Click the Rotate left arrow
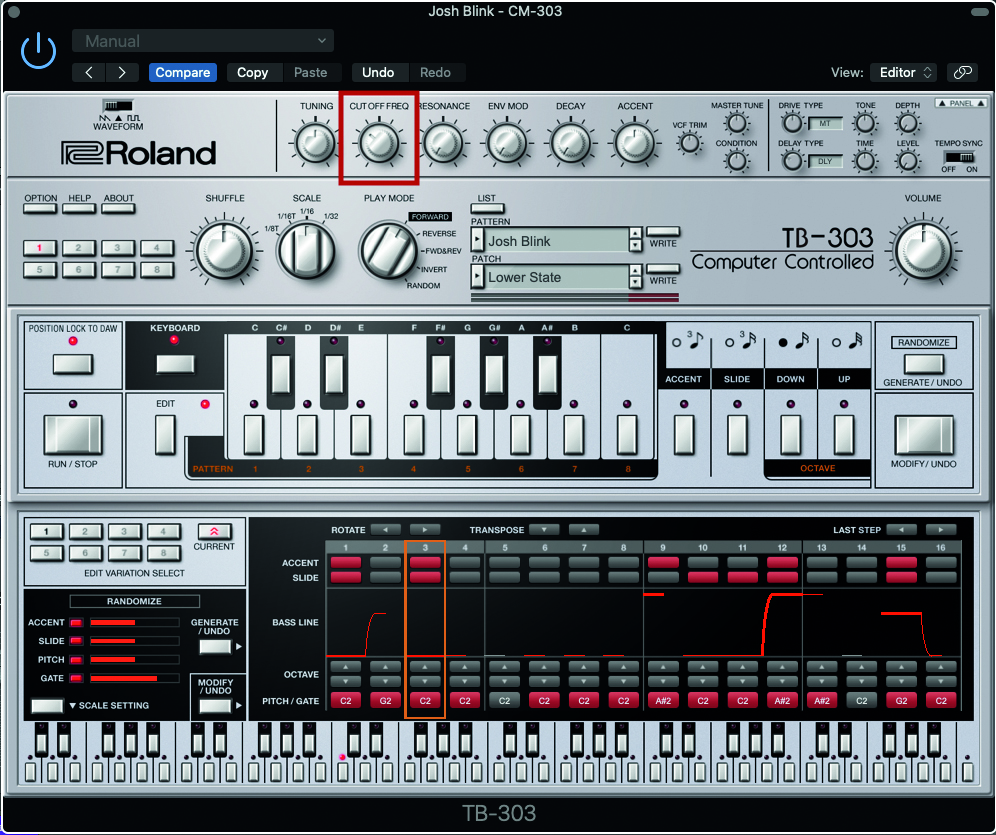 pos(386,529)
